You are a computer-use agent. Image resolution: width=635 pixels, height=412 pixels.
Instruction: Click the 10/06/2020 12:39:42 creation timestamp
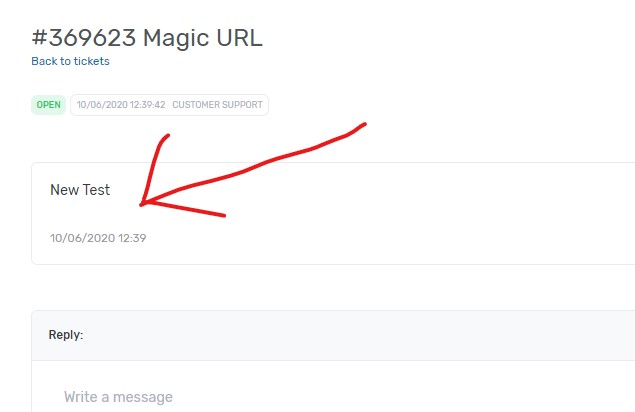tap(121, 105)
